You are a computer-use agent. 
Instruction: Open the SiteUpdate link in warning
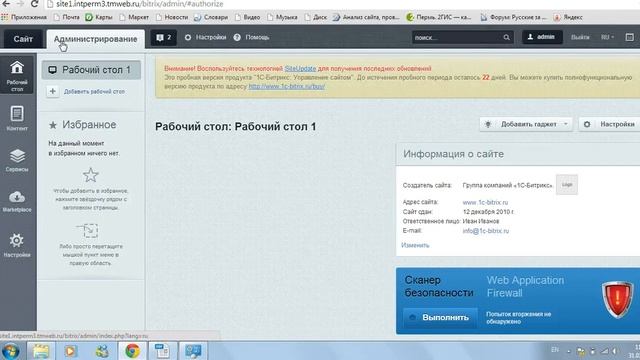300,69
